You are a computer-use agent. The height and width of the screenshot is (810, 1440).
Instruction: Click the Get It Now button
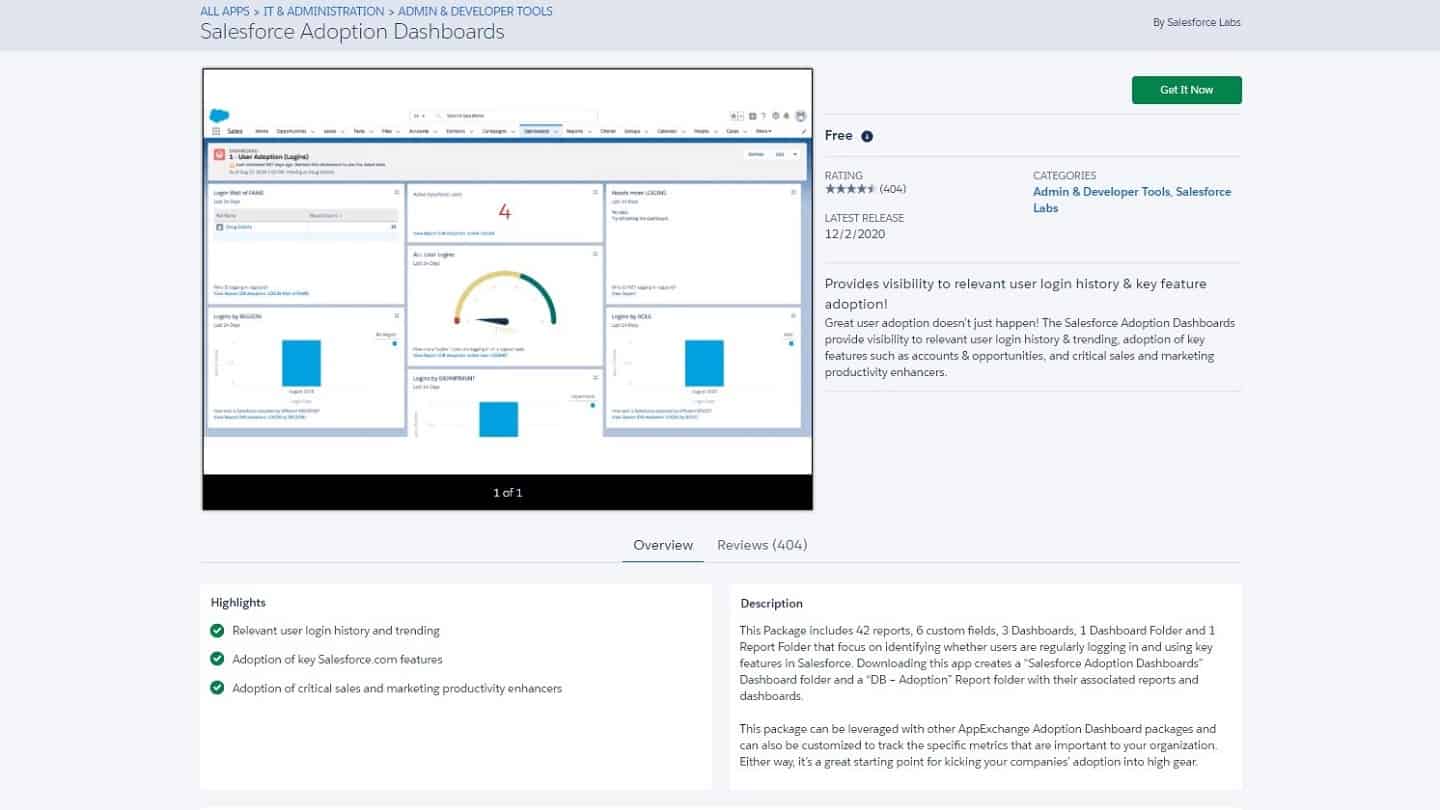pyautogui.click(x=1187, y=90)
